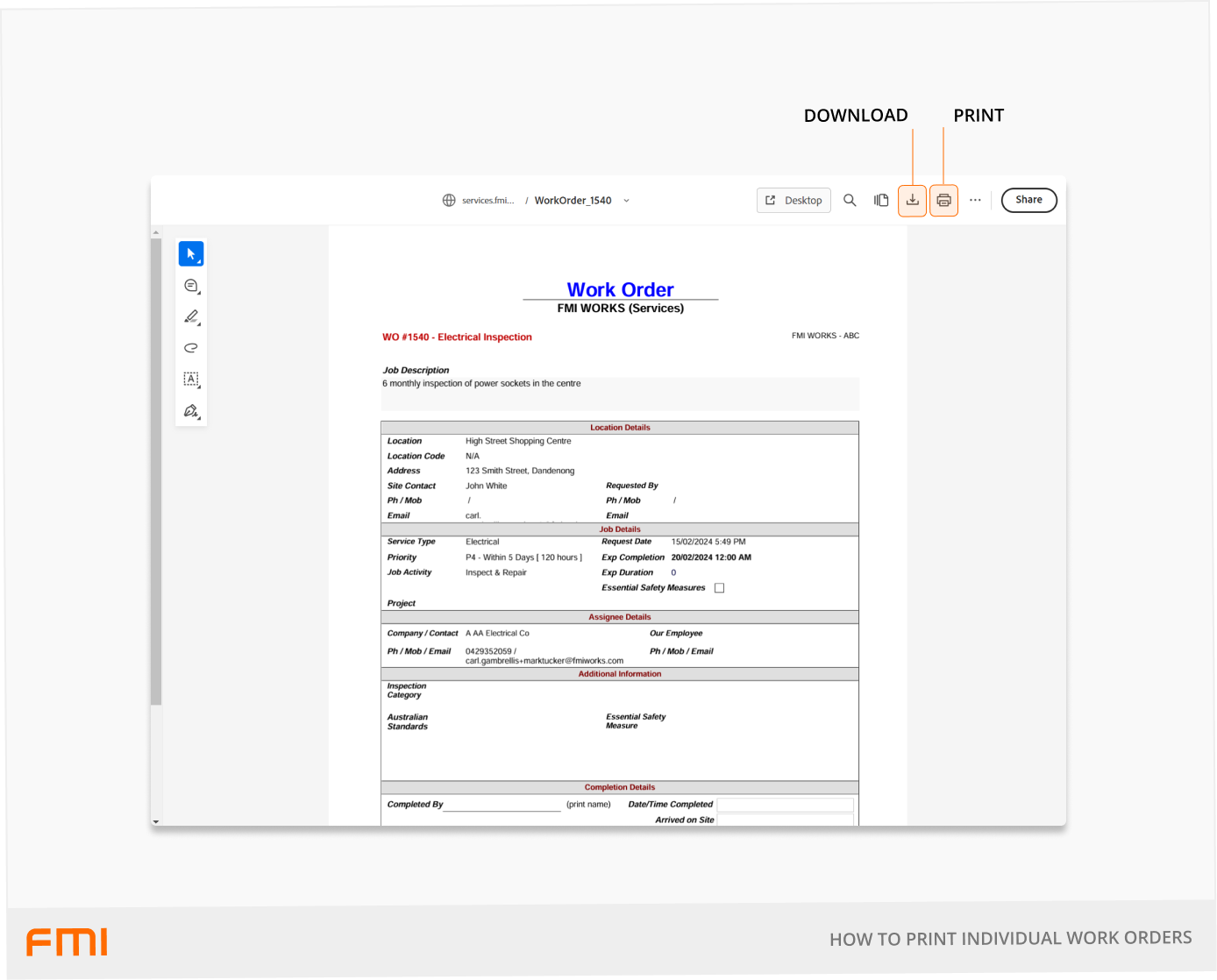Click the page thumbnails view icon
Viewport: 1217px width, 980px height.
coord(881,200)
